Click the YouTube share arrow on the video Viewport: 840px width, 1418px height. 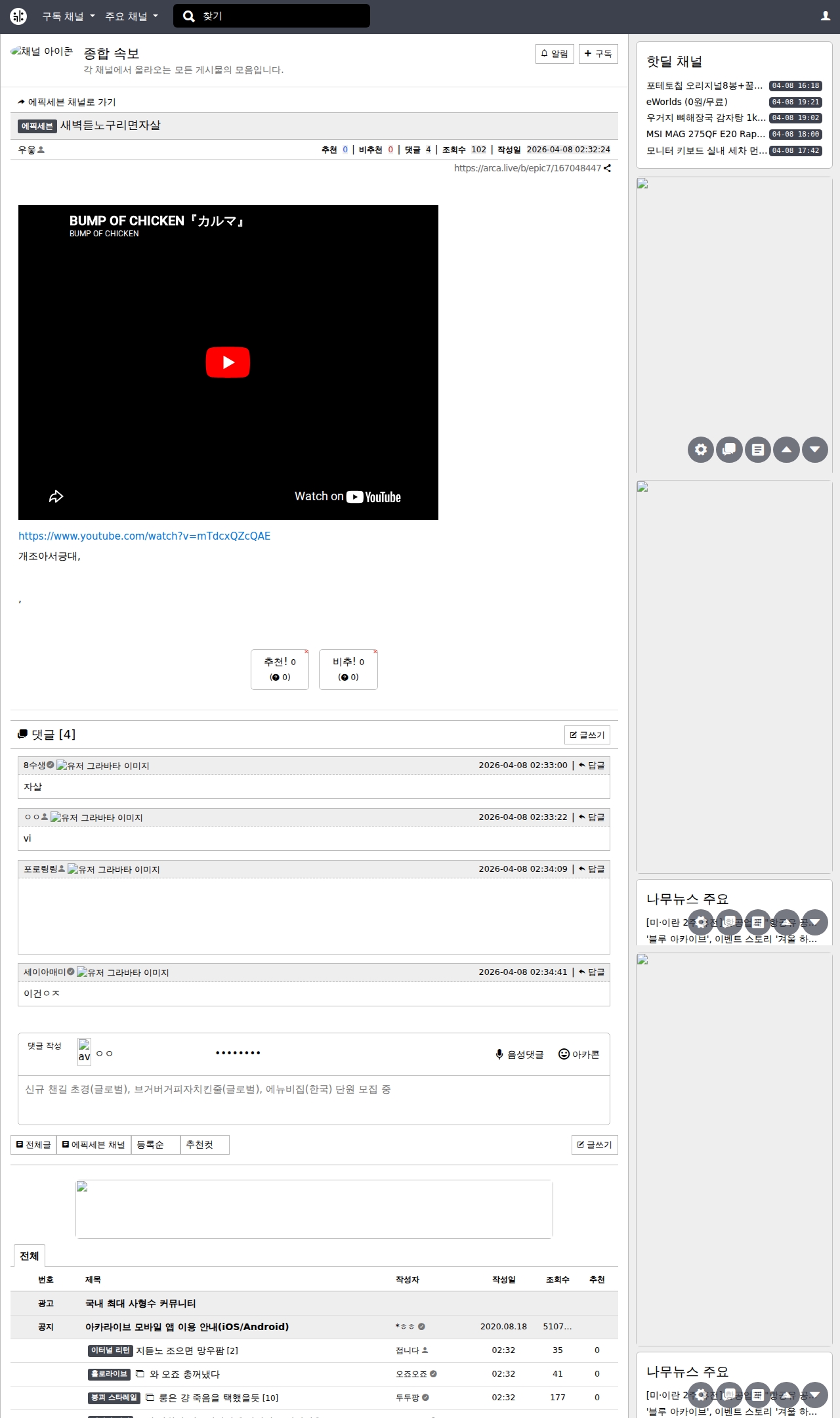coord(56,496)
